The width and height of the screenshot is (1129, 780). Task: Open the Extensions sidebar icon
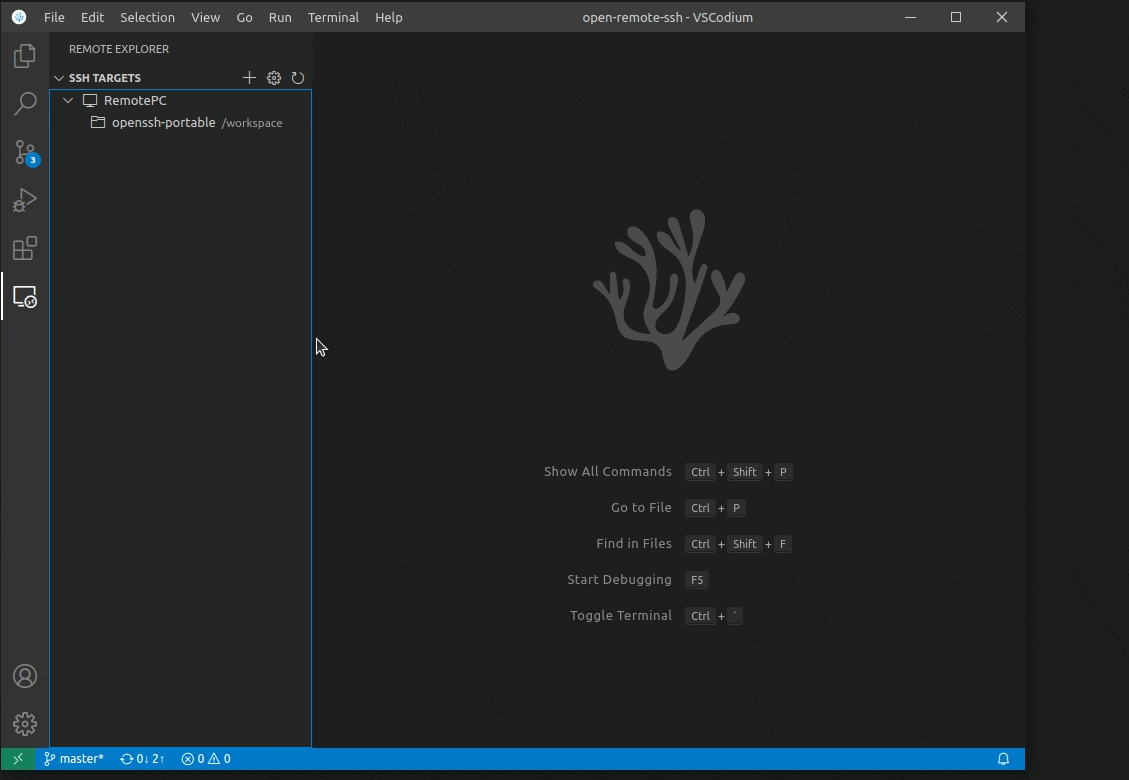[x=24, y=248]
